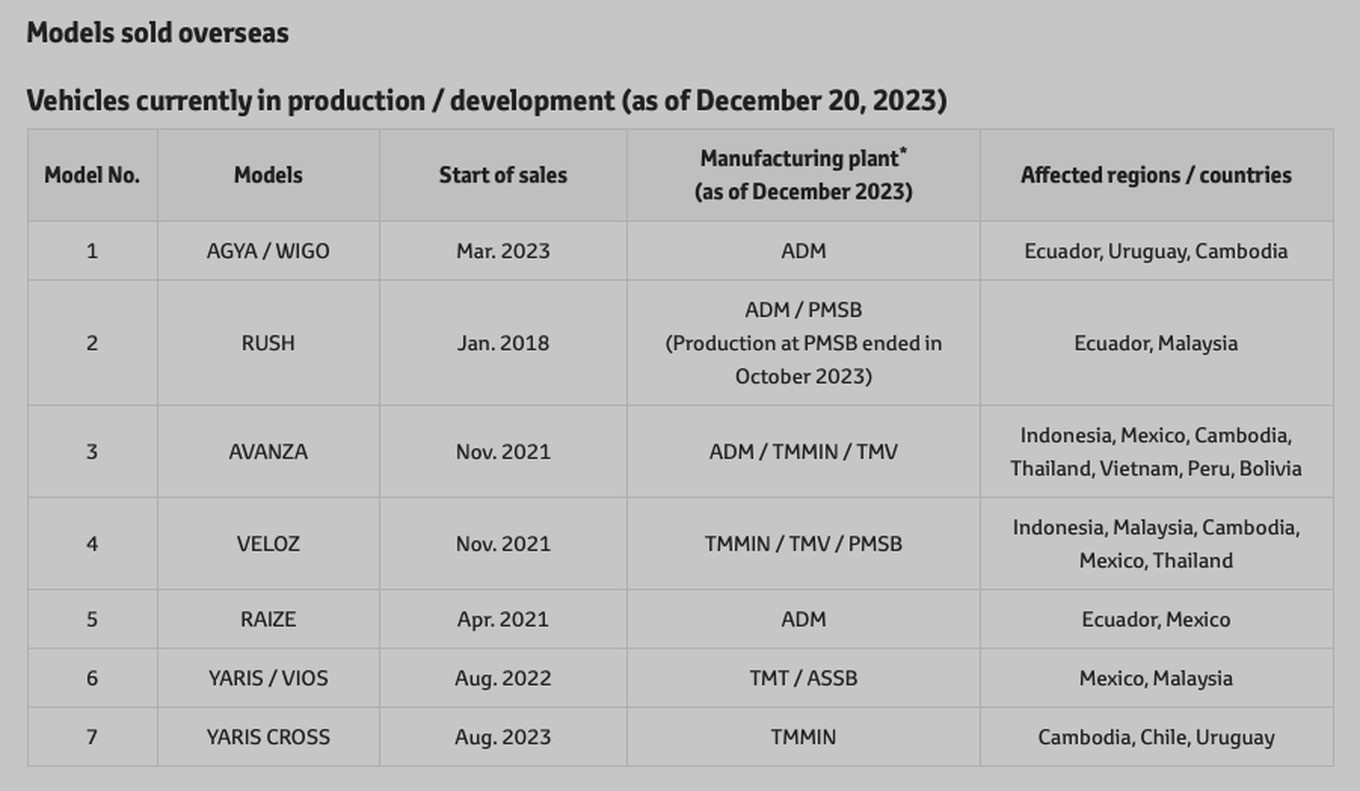
Task: Click the 'Model No.' column header
Action: [x=92, y=175]
